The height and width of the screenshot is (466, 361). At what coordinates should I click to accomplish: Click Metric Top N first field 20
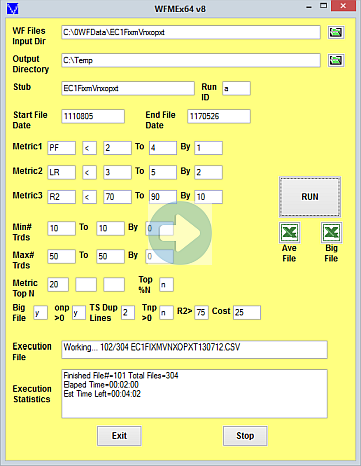click(58, 284)
